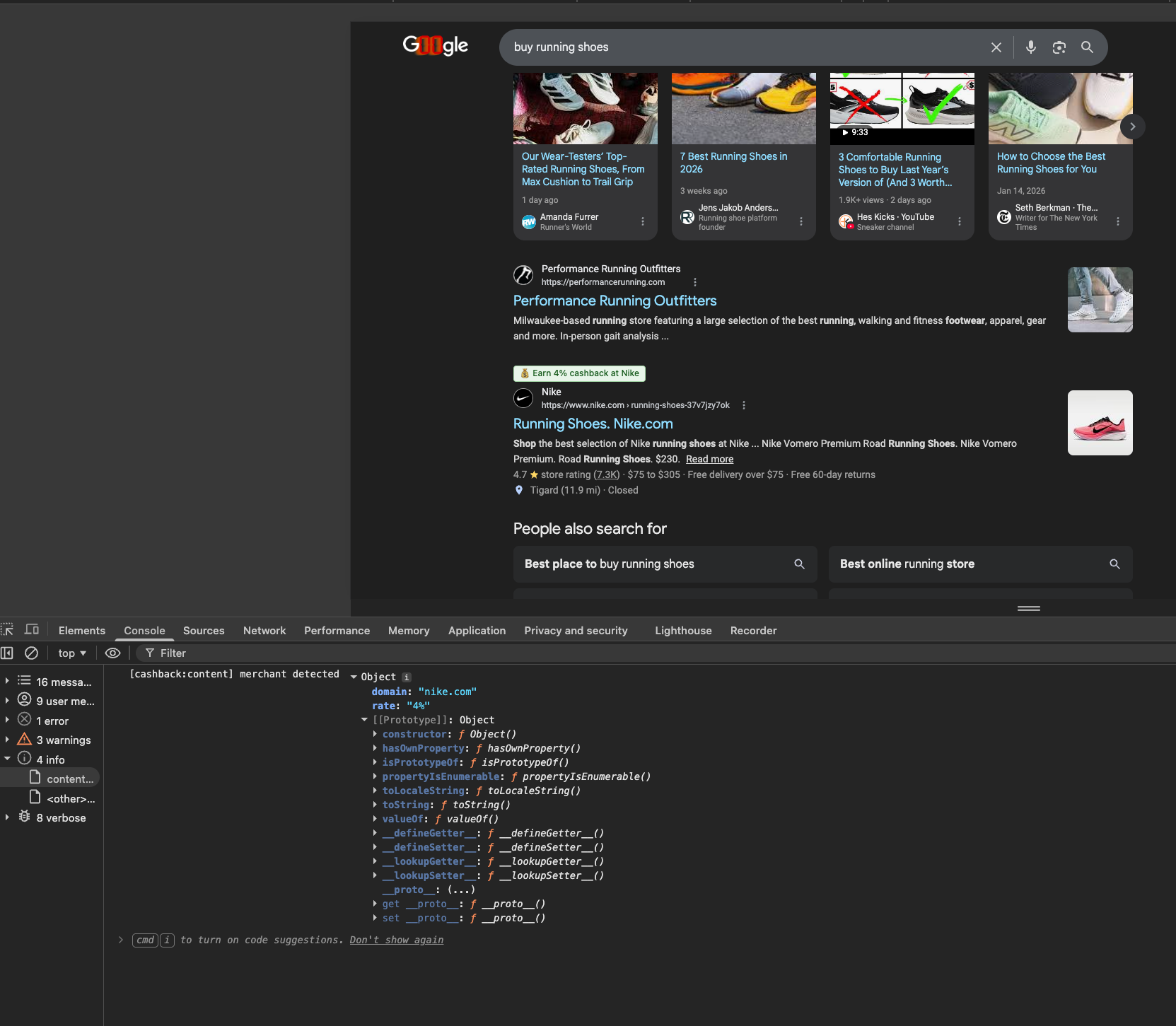Image resolution: width=1176 pixels, height=1026 pixels.
Task: Open the Lighthouse tab
Action: coord(682,631)
